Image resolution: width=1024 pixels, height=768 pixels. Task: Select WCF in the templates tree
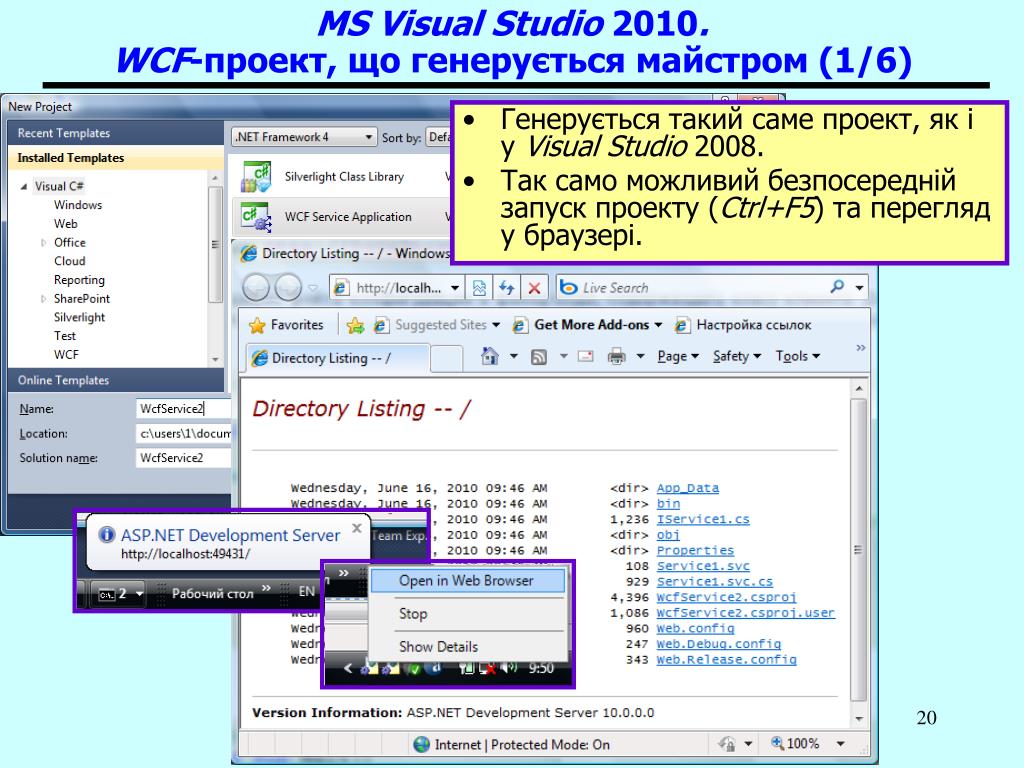point(66,355)
